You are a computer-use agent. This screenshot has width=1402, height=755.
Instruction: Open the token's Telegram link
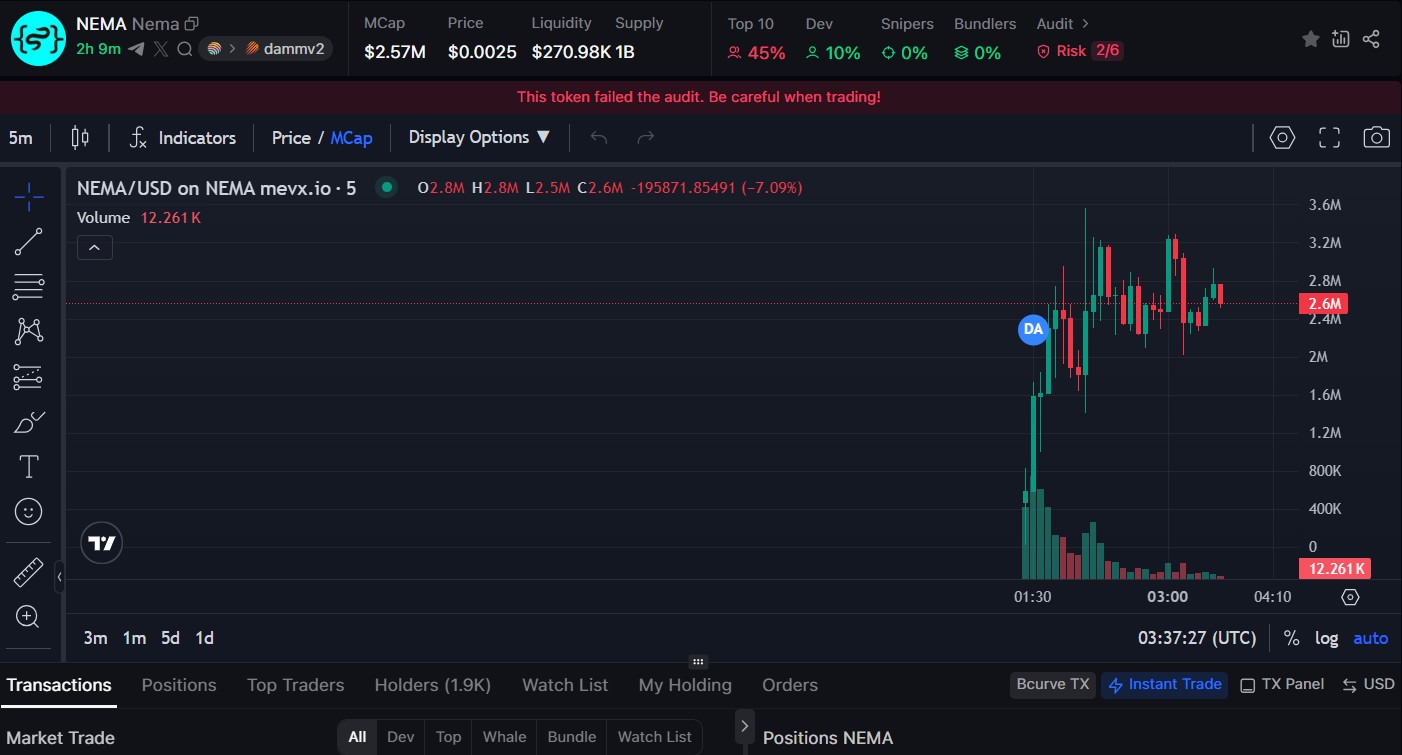point(136,48)
